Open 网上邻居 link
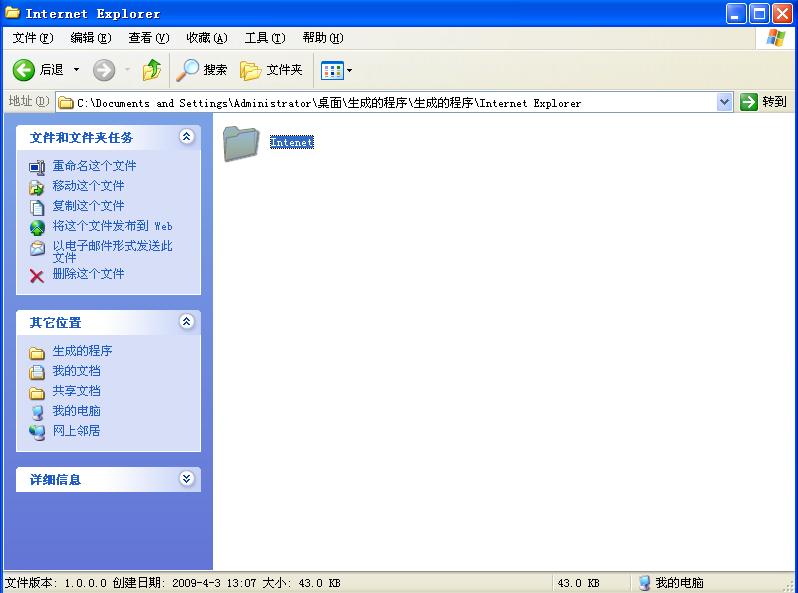 point(76,430)
